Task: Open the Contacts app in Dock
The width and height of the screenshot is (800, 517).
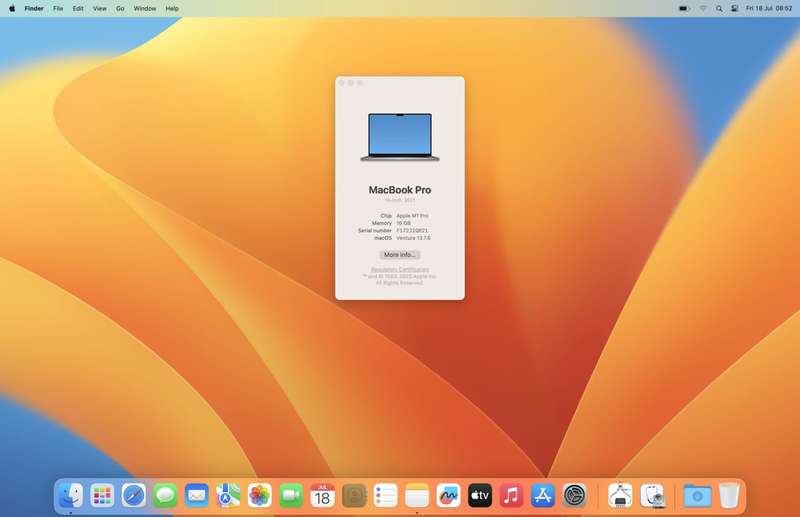Action: 354,495
